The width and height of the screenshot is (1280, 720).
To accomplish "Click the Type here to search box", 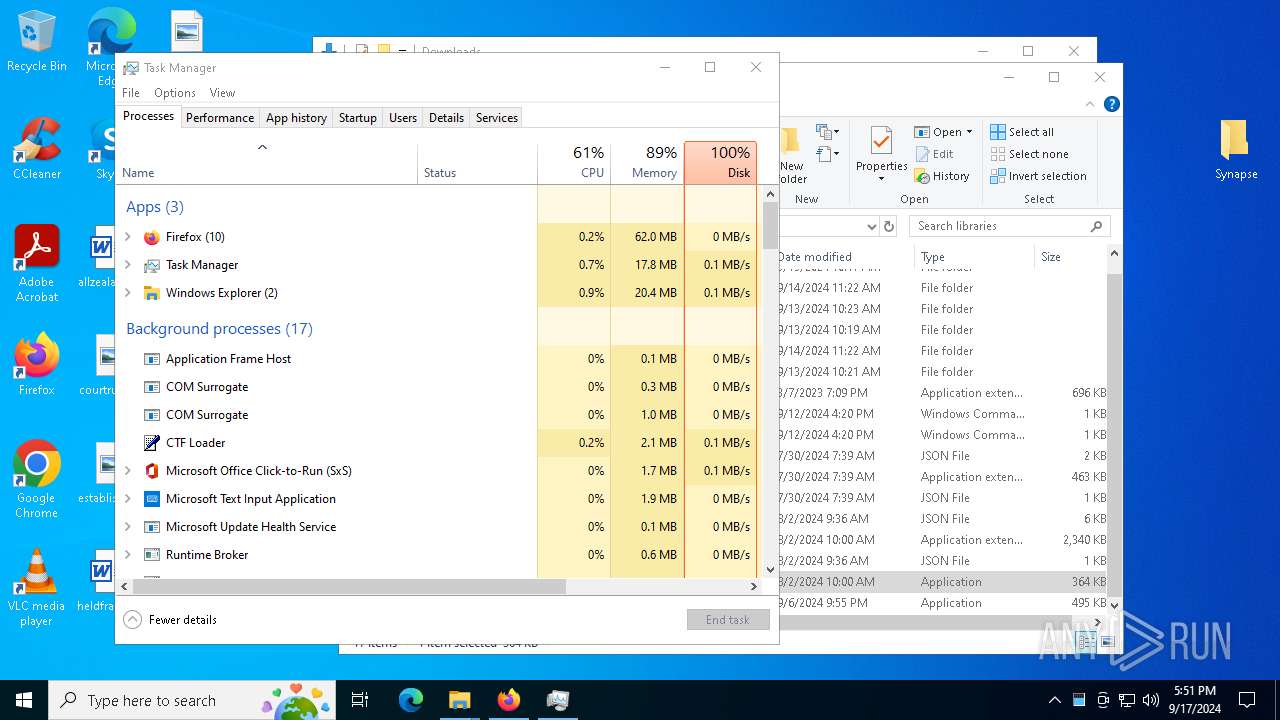I will tap(191, 700).
